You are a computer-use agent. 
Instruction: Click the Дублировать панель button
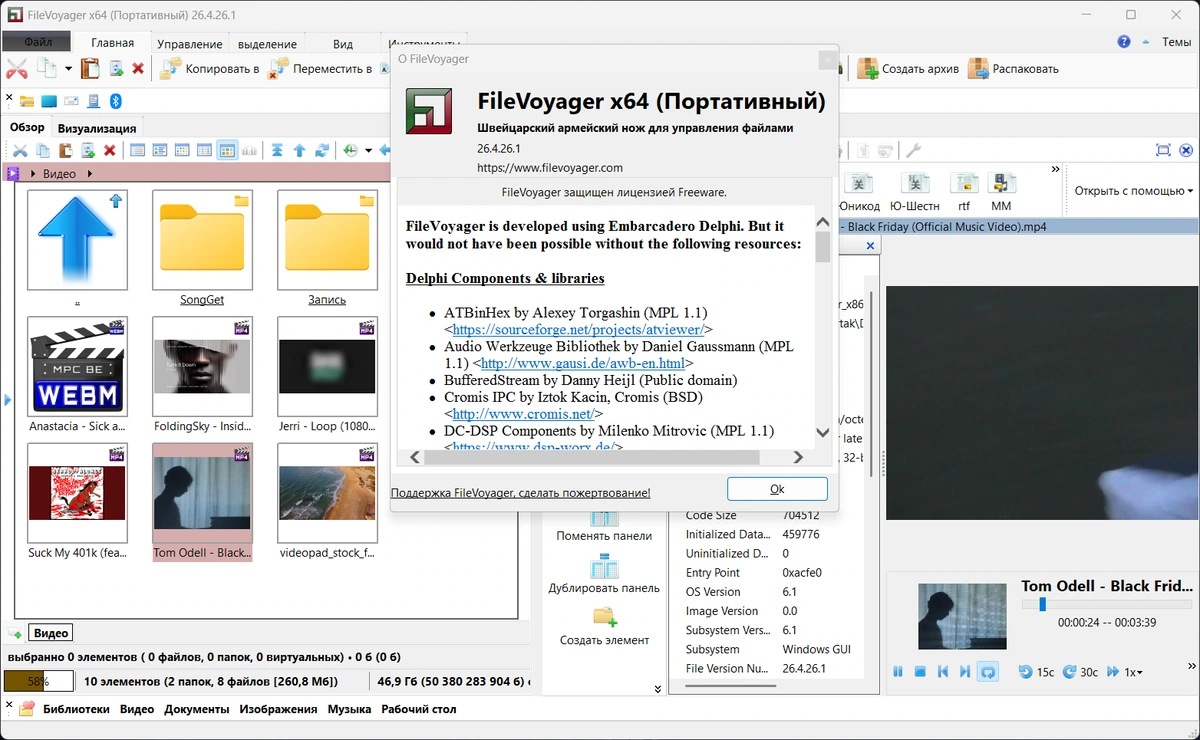(x=604, y=575)
